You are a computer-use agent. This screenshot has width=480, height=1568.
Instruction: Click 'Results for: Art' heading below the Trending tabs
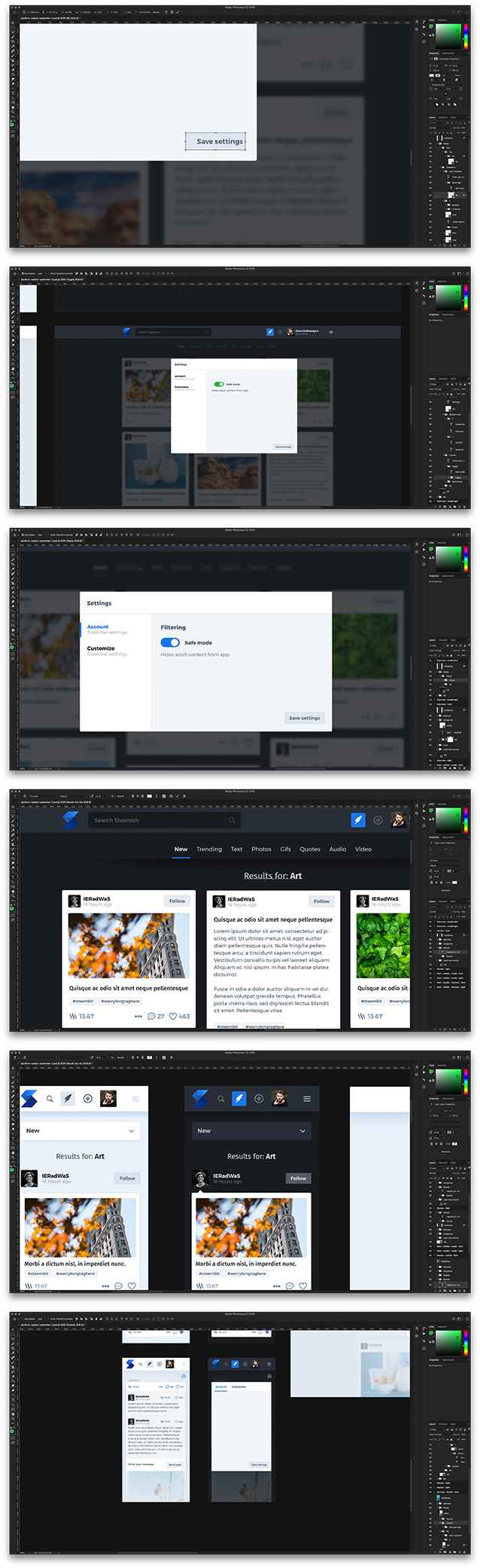273,876
